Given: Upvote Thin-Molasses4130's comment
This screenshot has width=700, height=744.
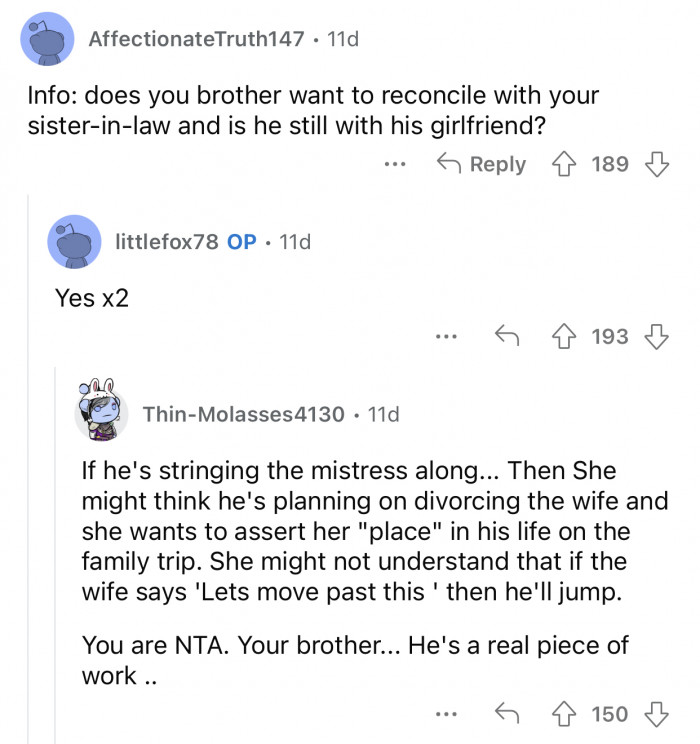Looking at the screenshot, I should tap(565, 714).
